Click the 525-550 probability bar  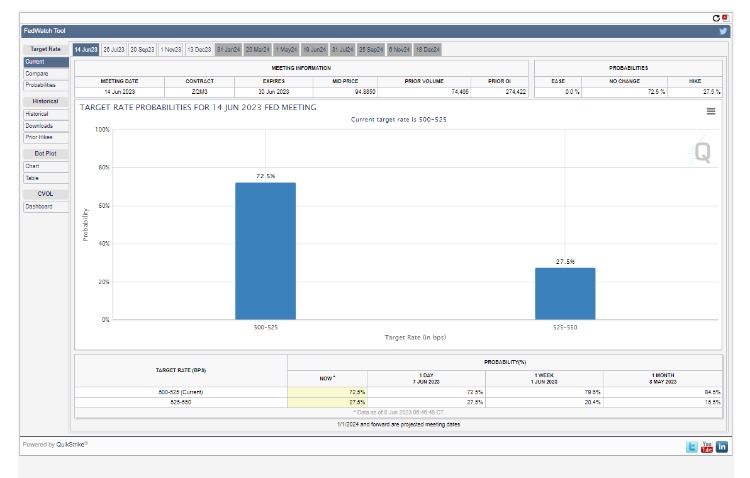pyautogui.click(x=564, y=293)
